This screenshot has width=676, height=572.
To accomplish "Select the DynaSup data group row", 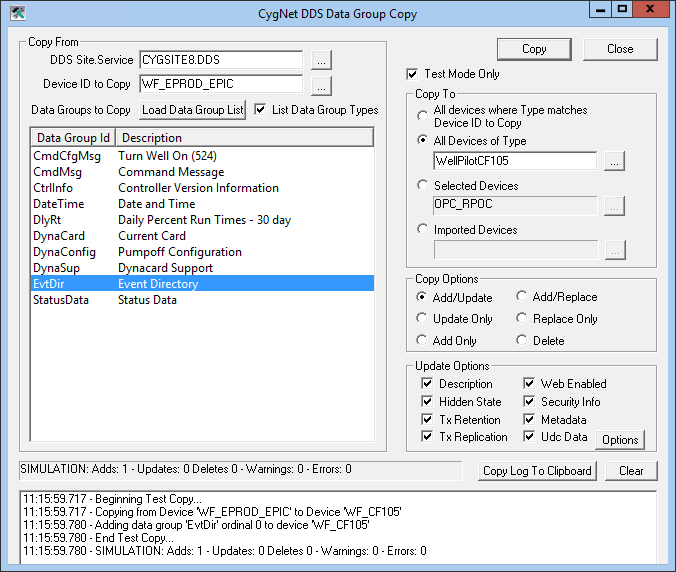I will [x=203, y=268].
